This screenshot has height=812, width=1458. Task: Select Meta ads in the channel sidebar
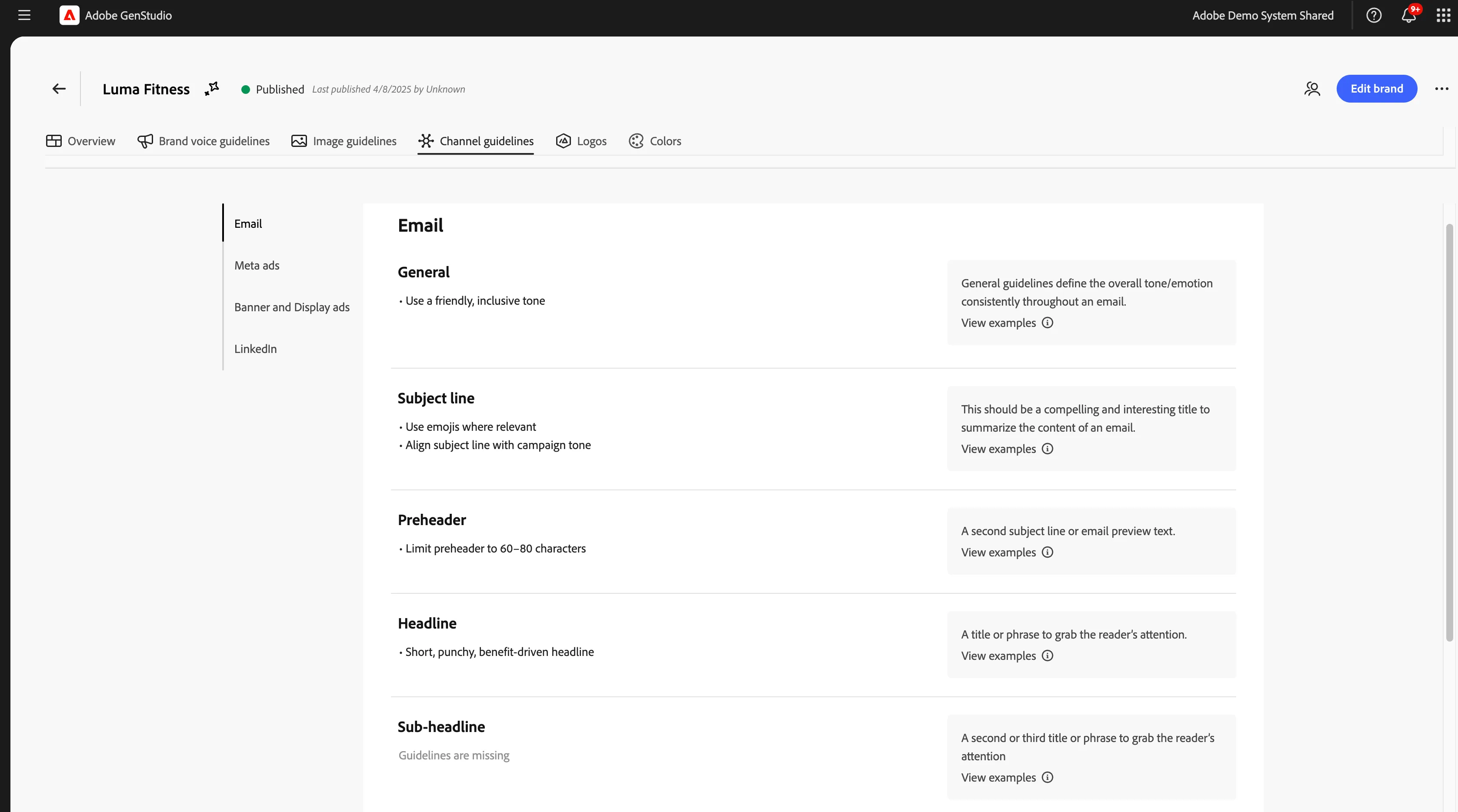(257, 266)
